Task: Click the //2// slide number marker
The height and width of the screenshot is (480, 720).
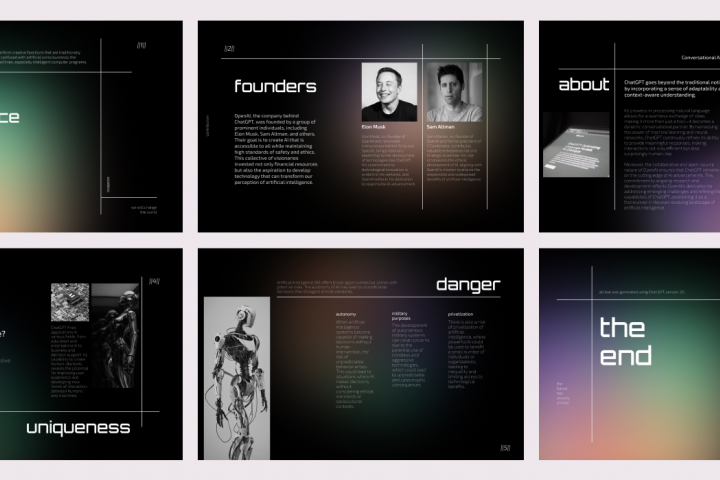Action: (x=229, y=48)
